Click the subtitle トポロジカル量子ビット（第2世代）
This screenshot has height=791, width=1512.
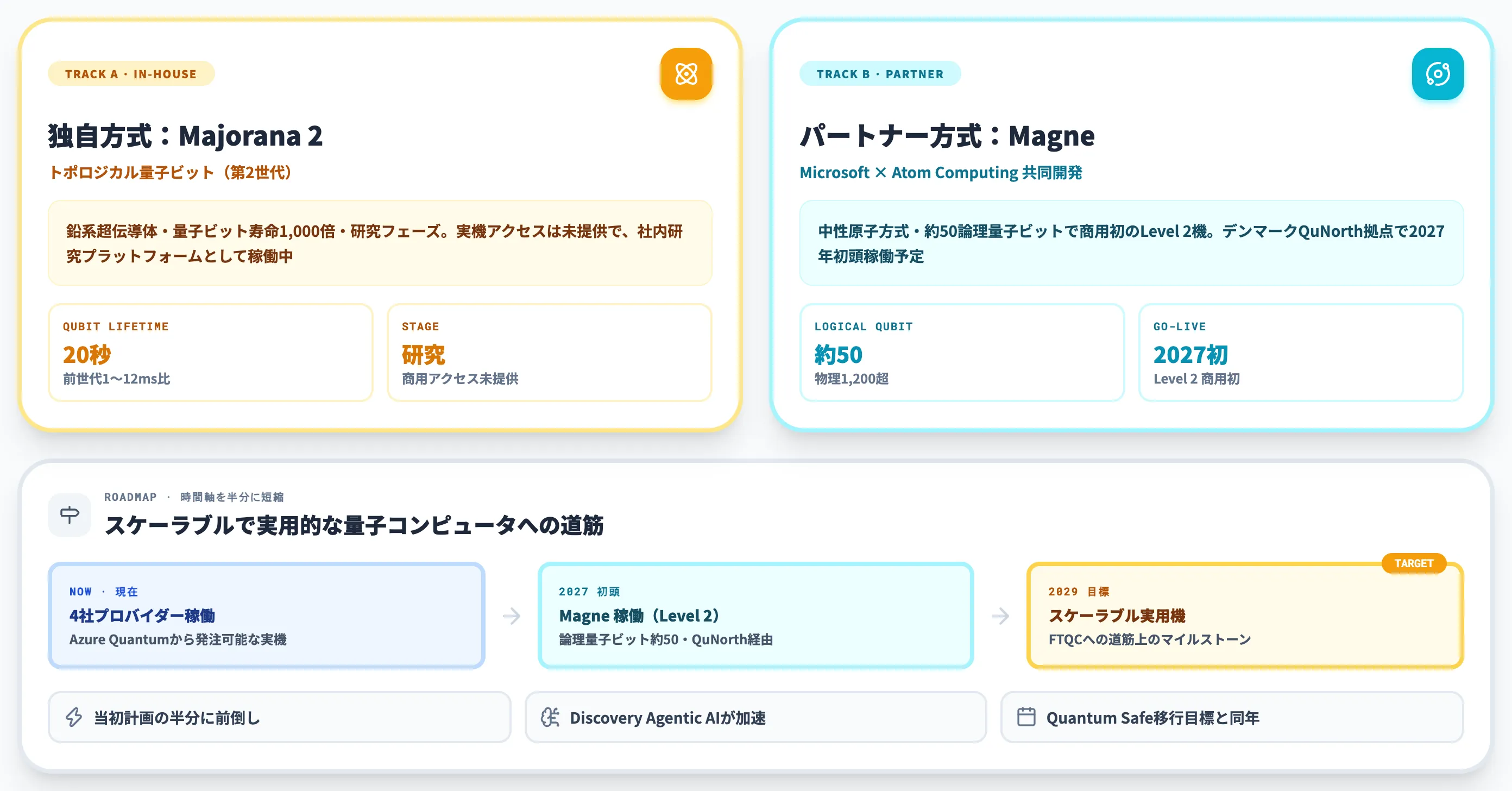point(171,173)
